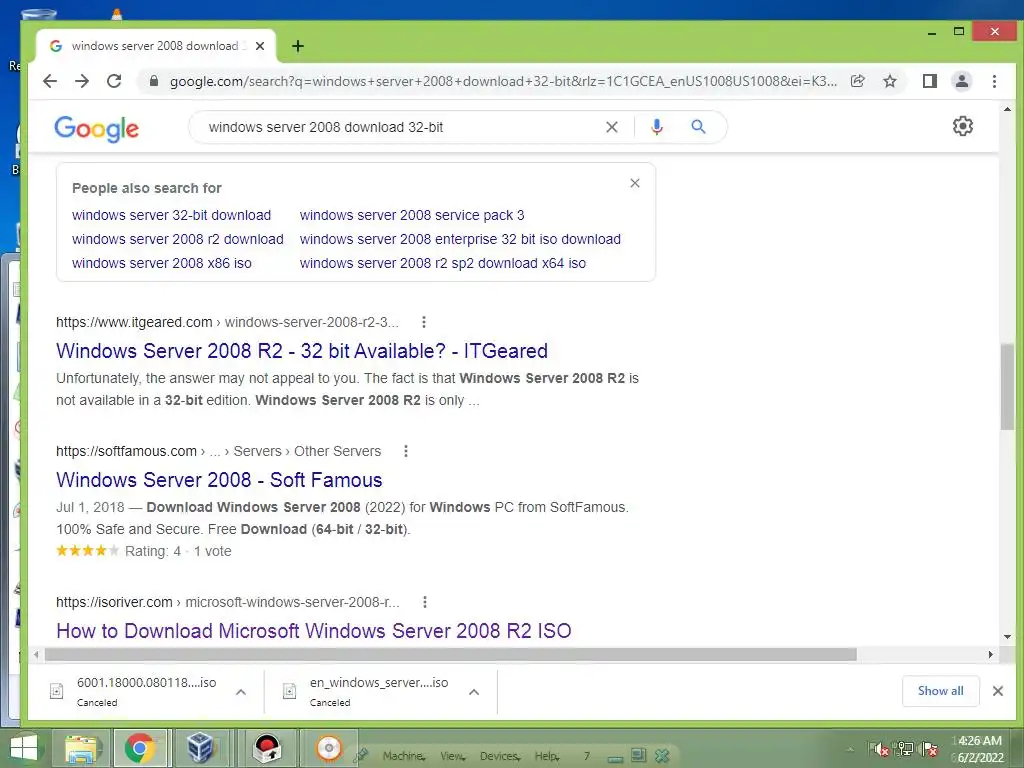Click the address bar URL
This screenshot has height=768, width=1024.
[x=503, y=82]
